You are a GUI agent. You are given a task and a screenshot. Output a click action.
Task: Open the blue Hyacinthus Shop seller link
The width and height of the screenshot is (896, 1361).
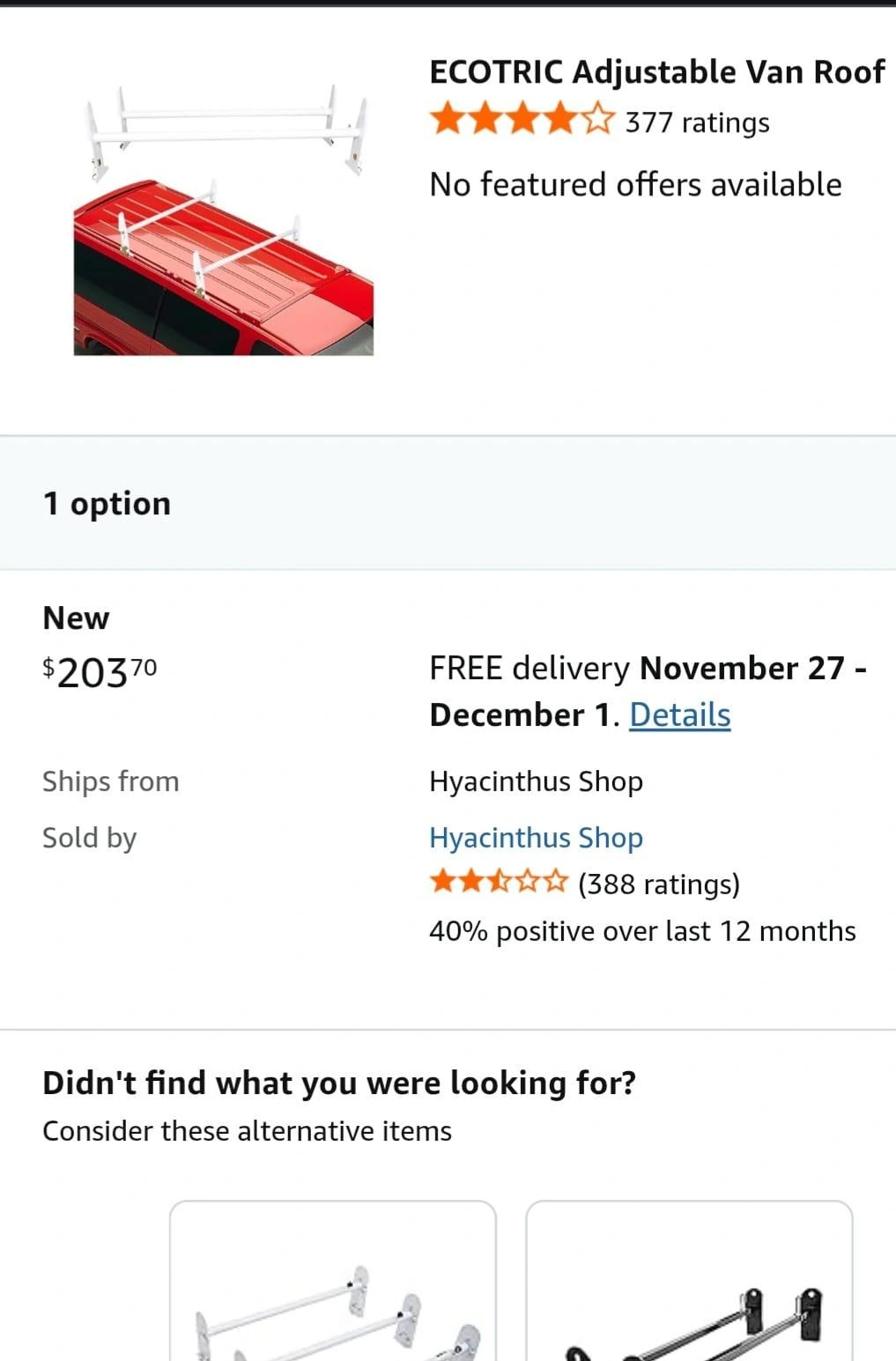[x=536, y=838]
